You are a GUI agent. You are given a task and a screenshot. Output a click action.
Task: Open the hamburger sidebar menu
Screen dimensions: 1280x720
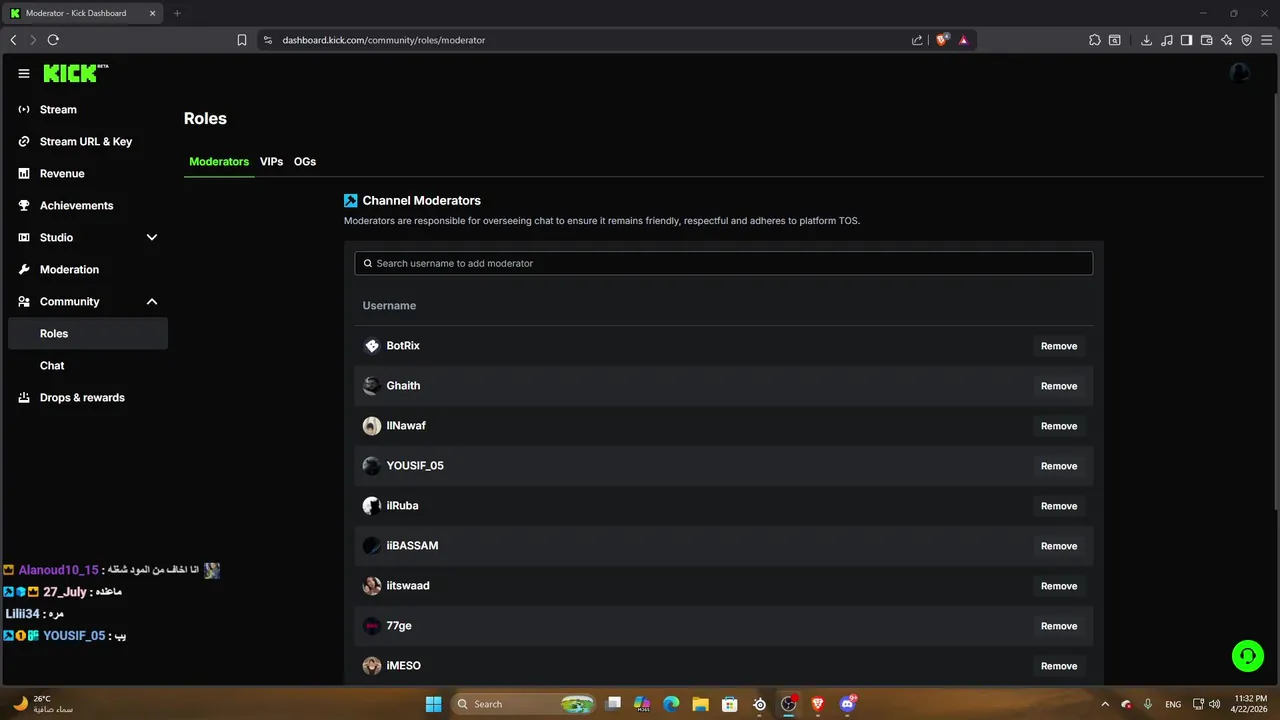pos(24,74)
